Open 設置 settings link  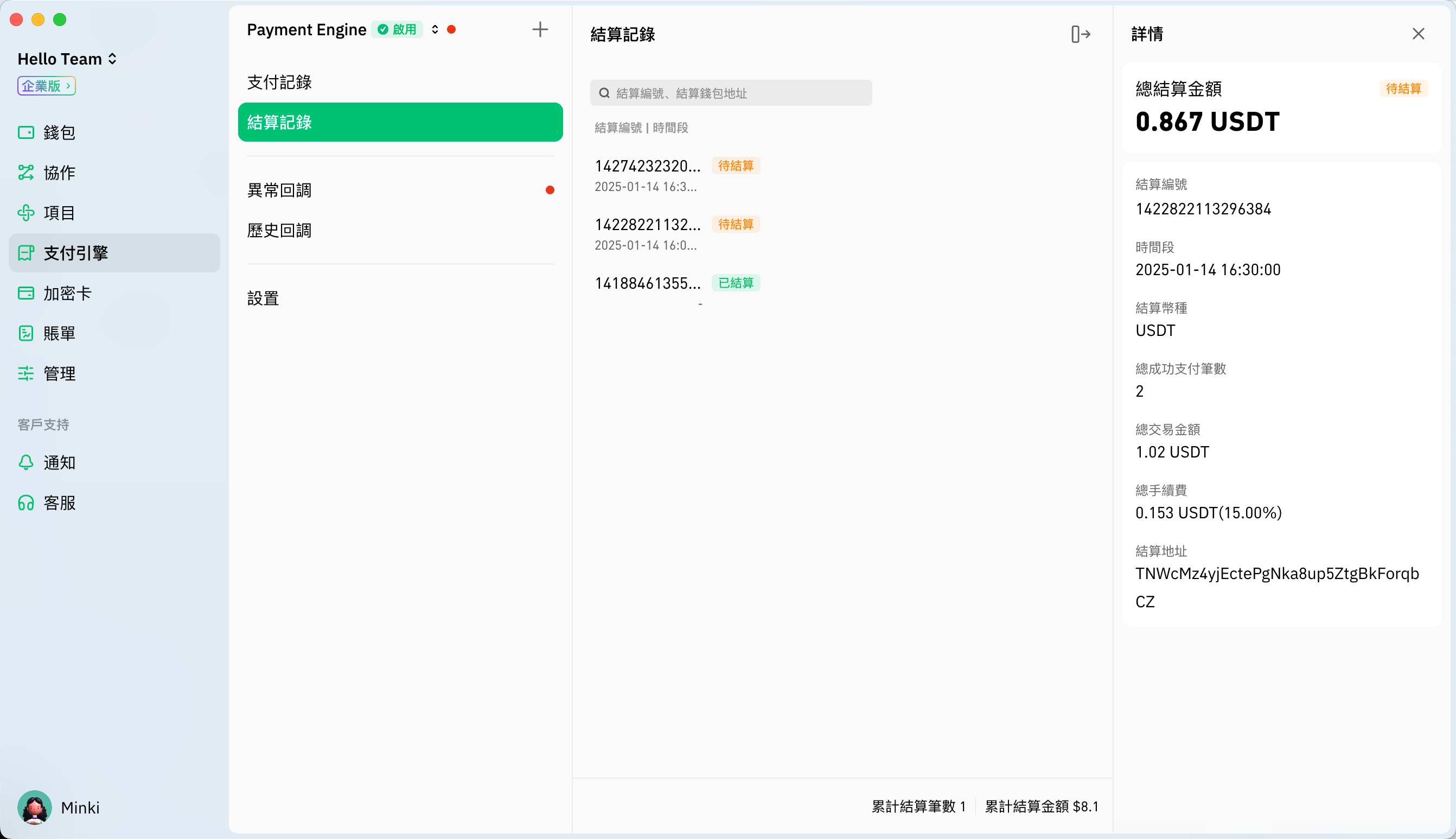point(263,298)
